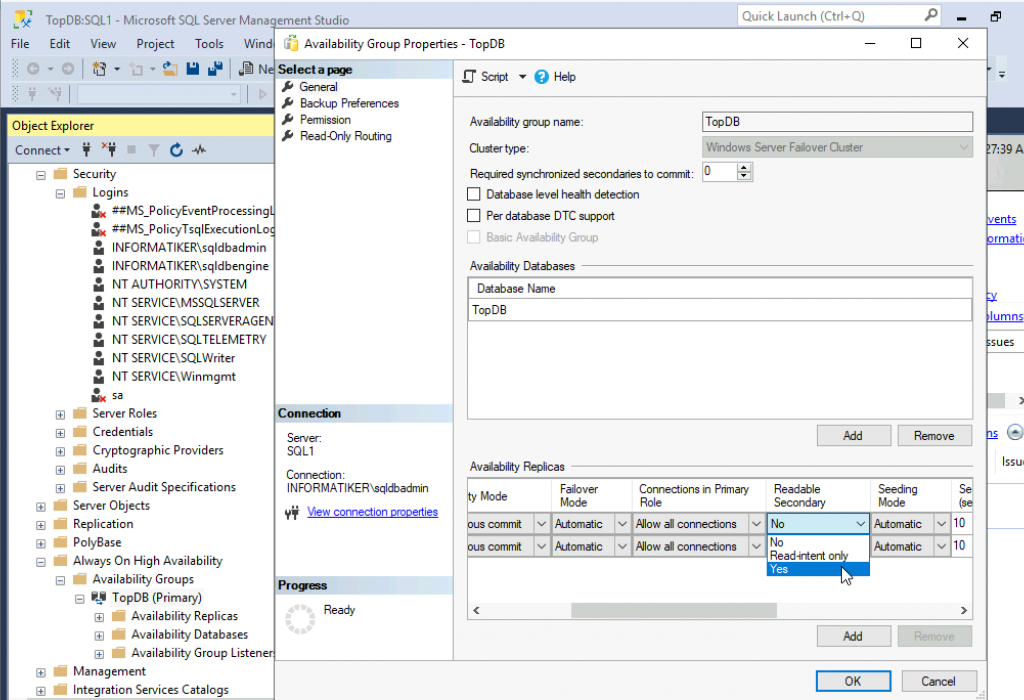The height and width of the screenshot is (700, 1024).
Task: Collapse the Always On High Availability node
Action: (41, 562)
